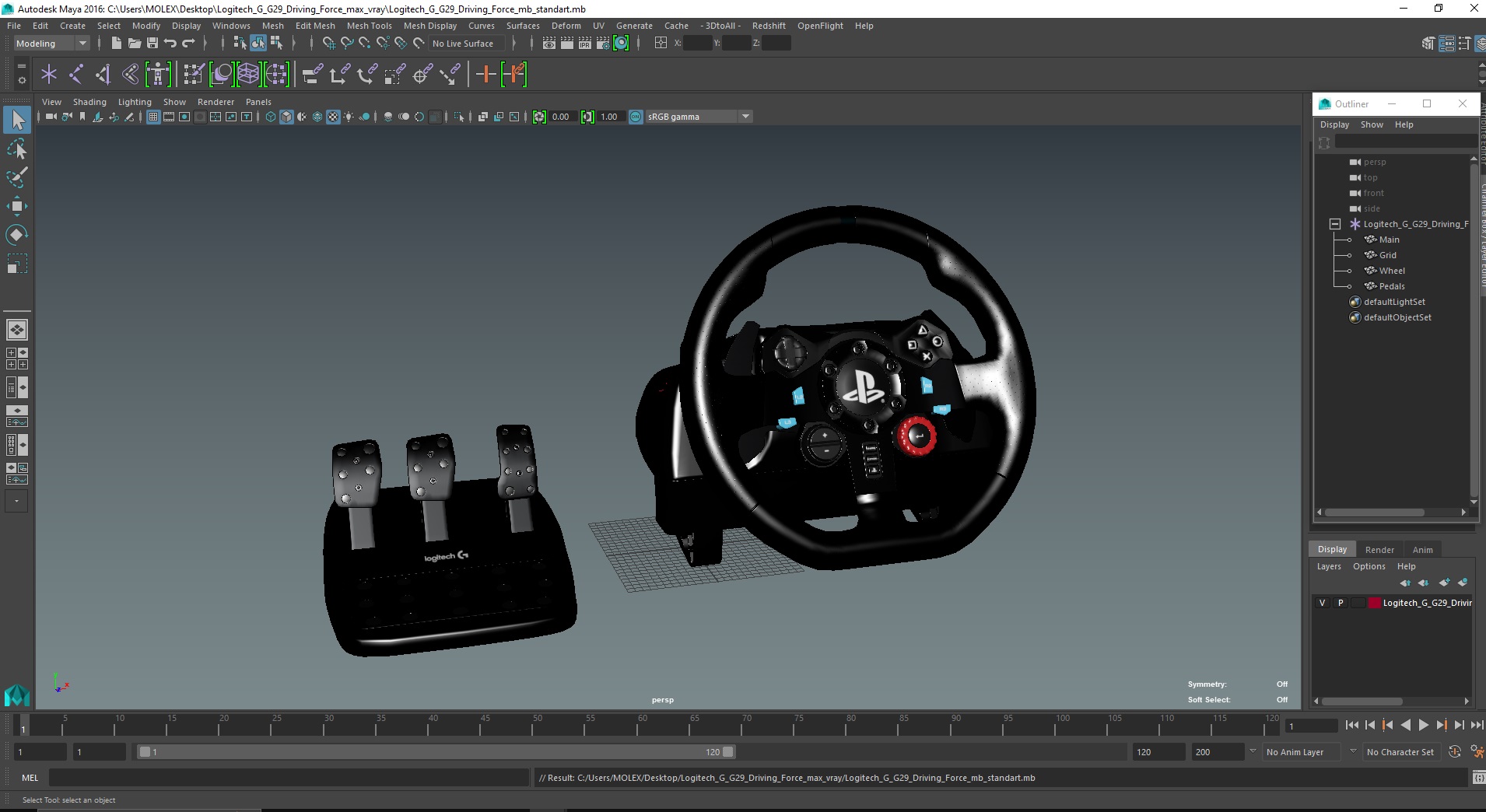
Task: Switch to single perspective pane layout
Action: tap(17, 330)
